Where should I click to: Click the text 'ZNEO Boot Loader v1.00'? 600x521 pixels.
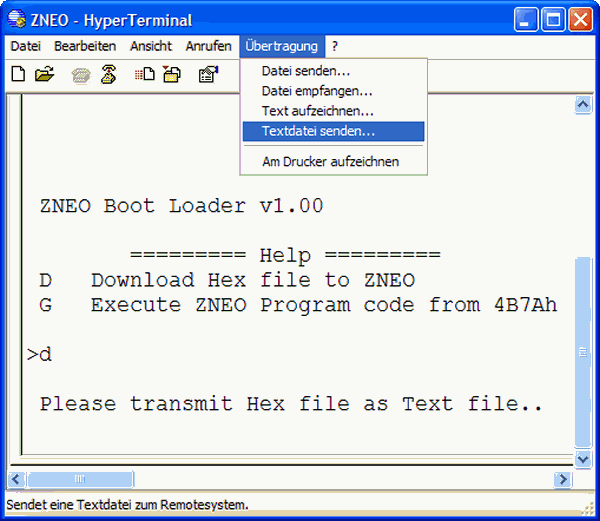click(x=182, y=206)
